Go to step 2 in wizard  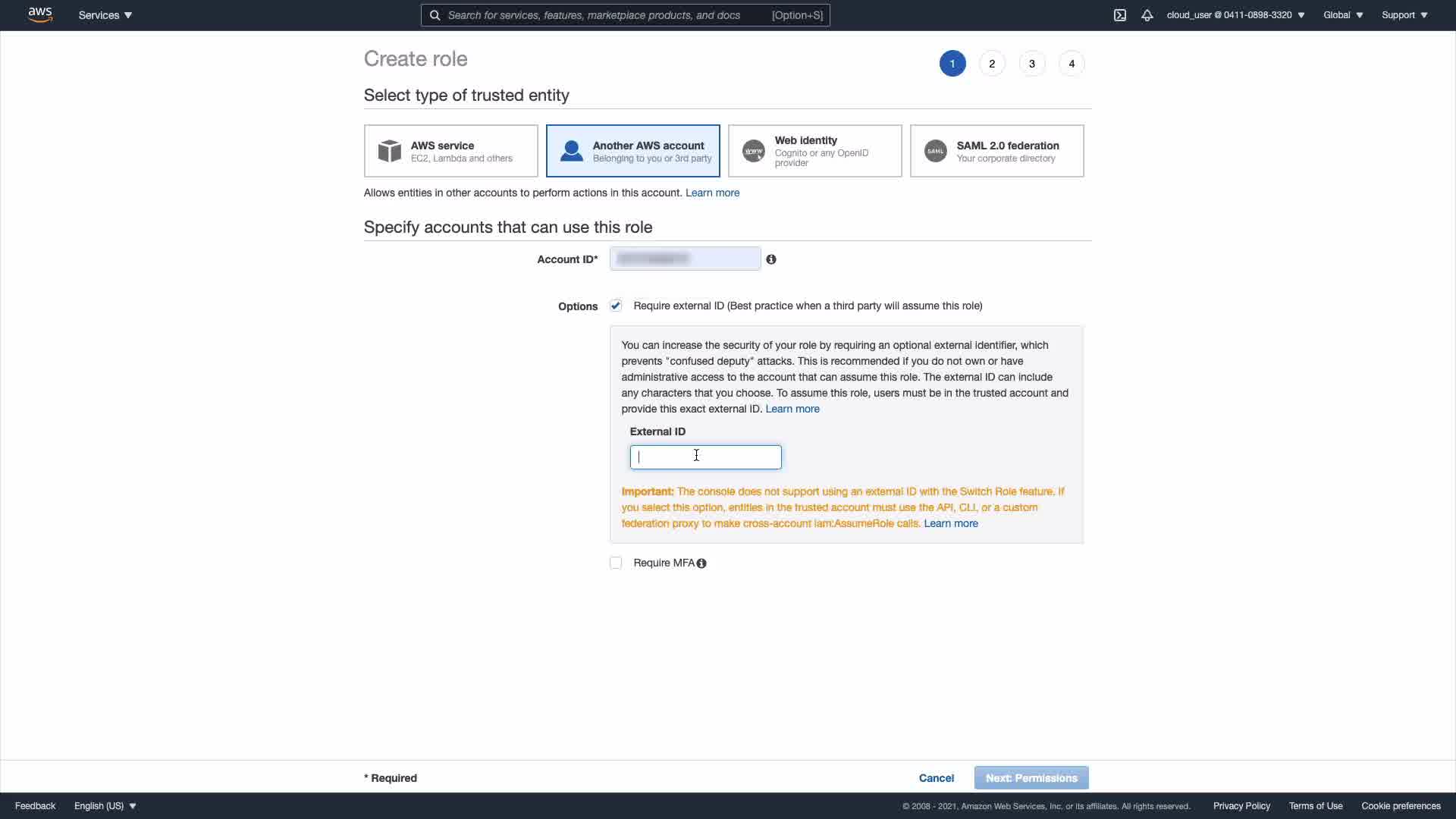coord(992,64)
